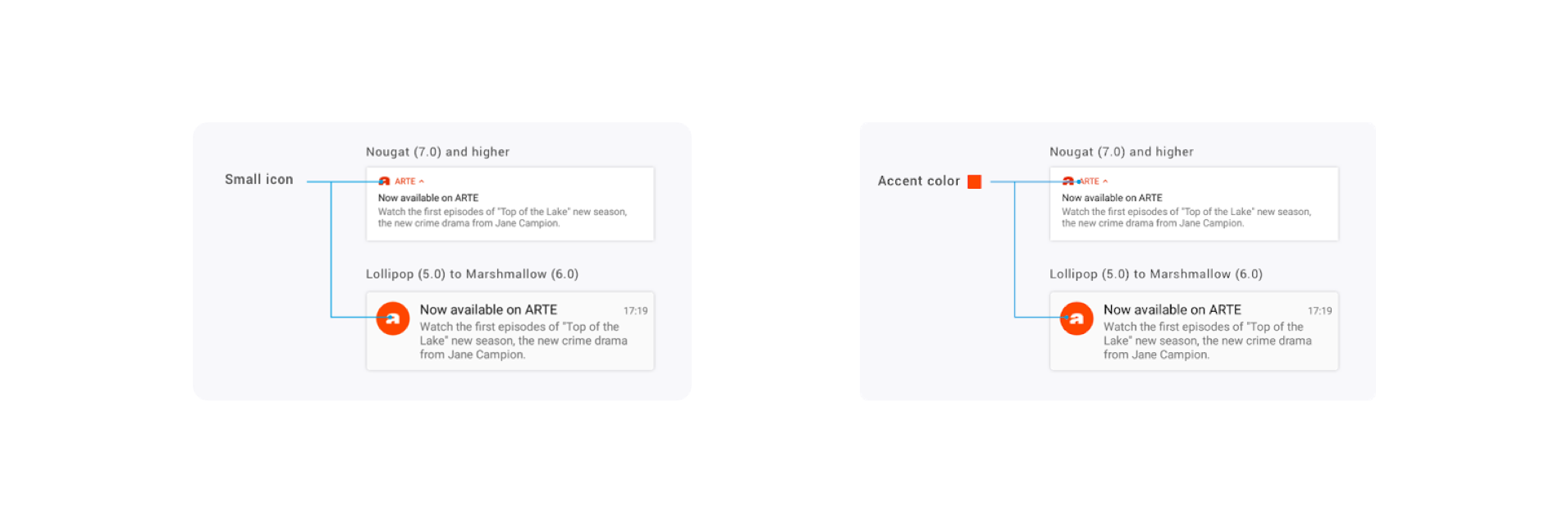Viewport: 1568px width, 522px height.
Task: Click 'Now available on ARTE' title in left Lollipop card
Action: click(488, 309)
